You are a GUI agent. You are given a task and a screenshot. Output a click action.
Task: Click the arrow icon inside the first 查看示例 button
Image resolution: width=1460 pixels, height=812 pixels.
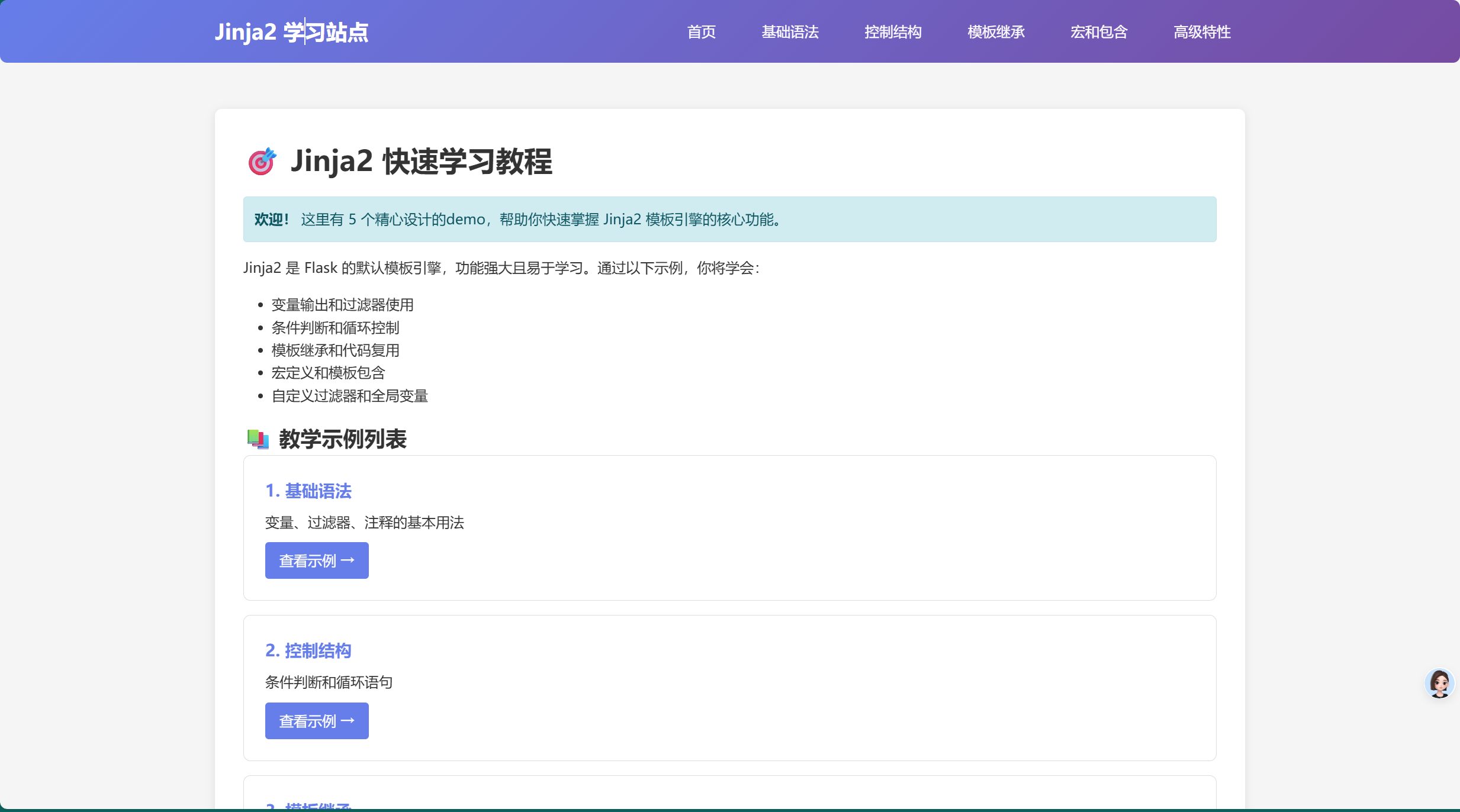click(349, 560)
